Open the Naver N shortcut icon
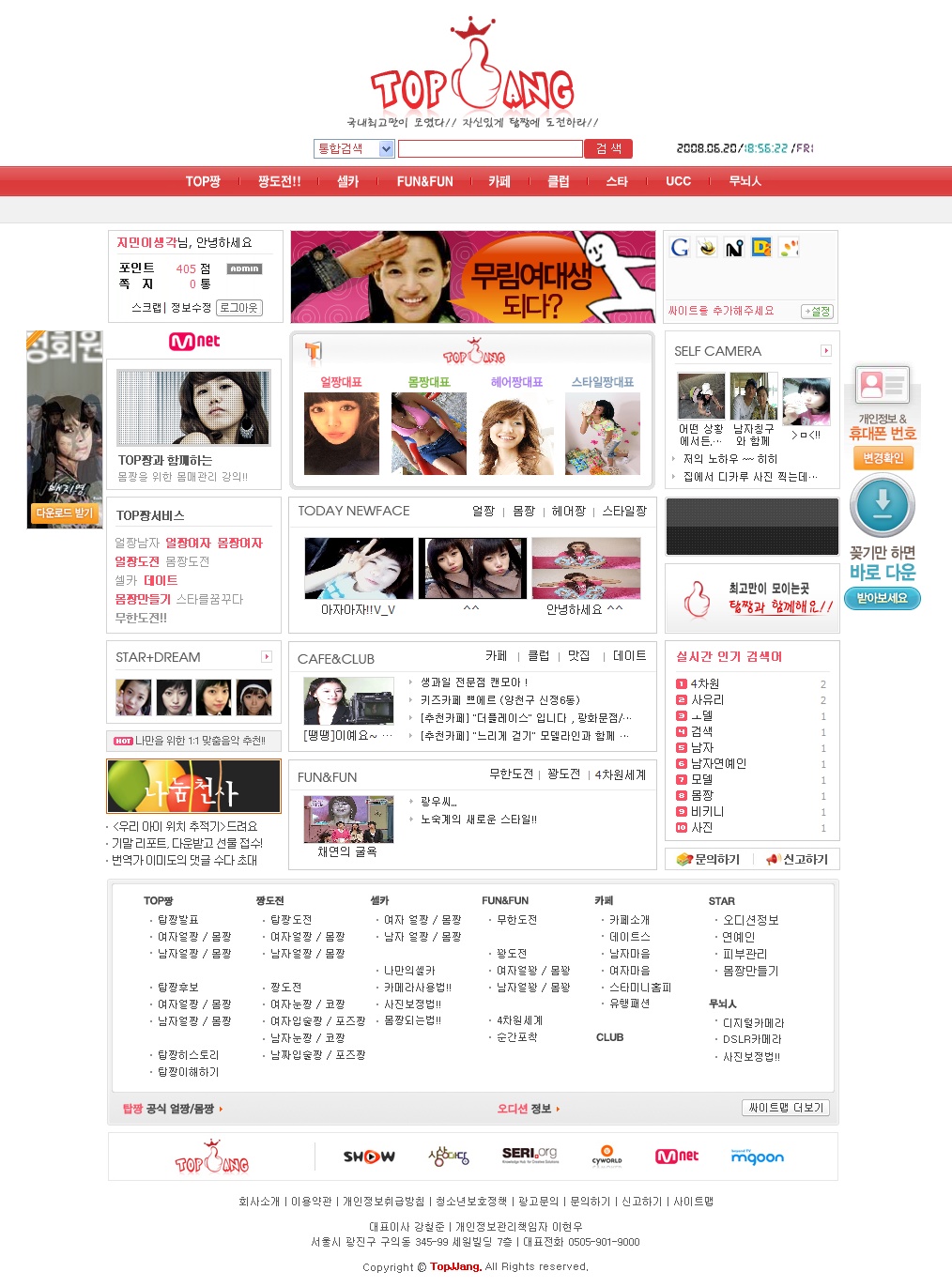The width and height of the screenshot is (952, 1287). 734,248
